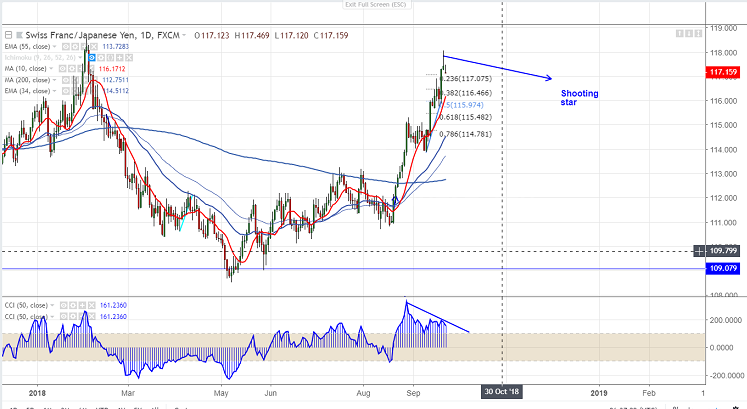Remove the first CCI (50, close) indicator

click(91, 305)
